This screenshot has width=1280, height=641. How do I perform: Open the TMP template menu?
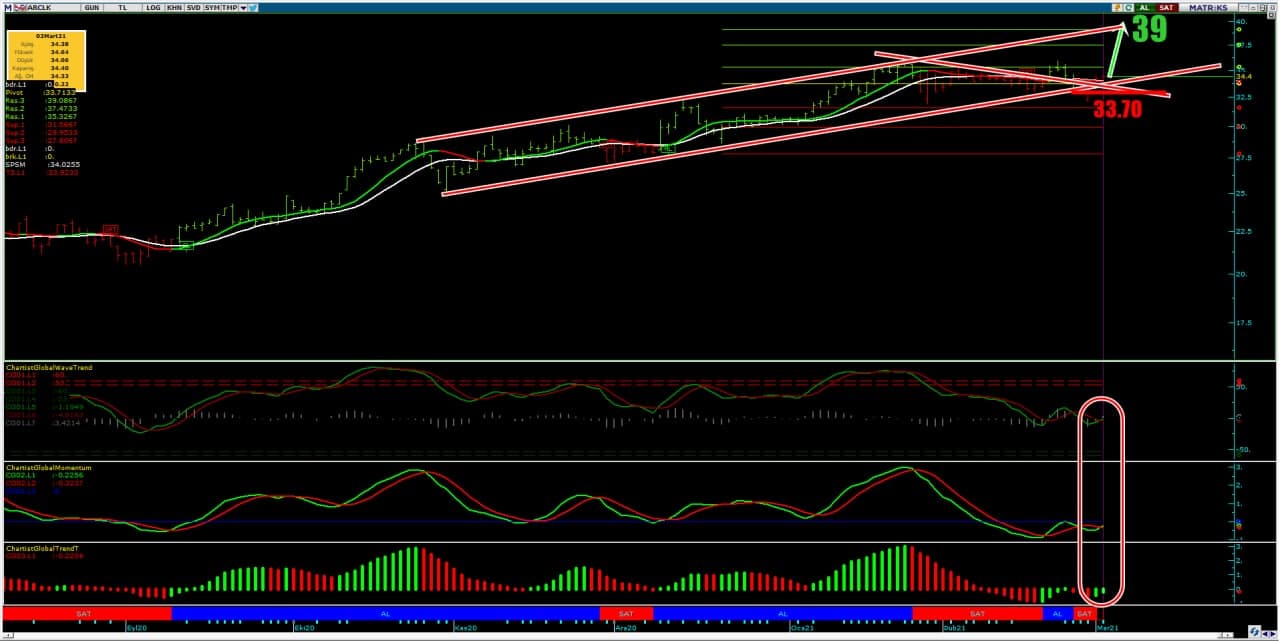(x=229, y=7)
